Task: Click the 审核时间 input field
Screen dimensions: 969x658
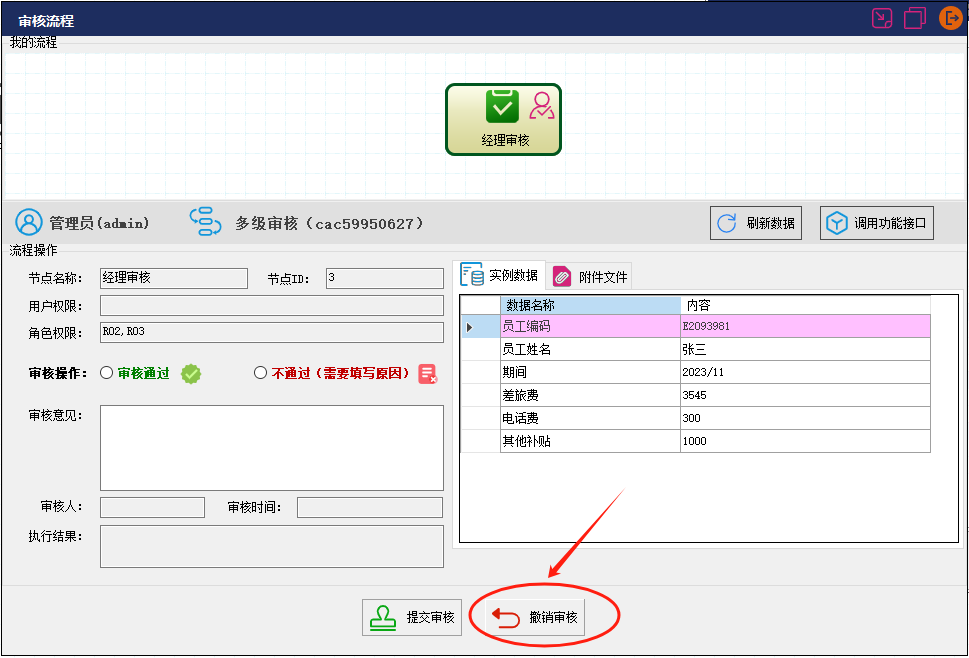Action: [x=370, y=507]
